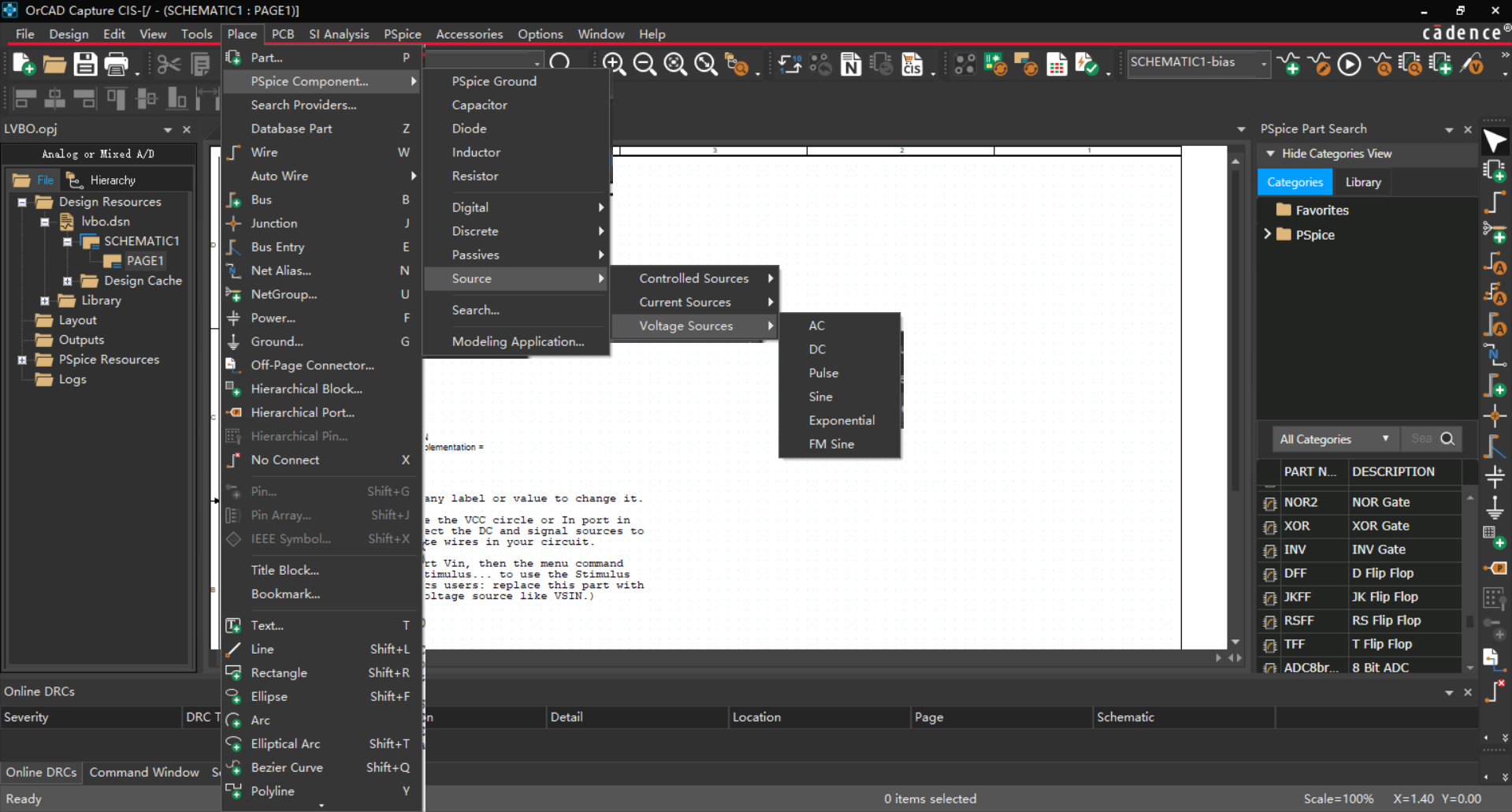
Task: Click the Severity column header
Action: [91, 717]
